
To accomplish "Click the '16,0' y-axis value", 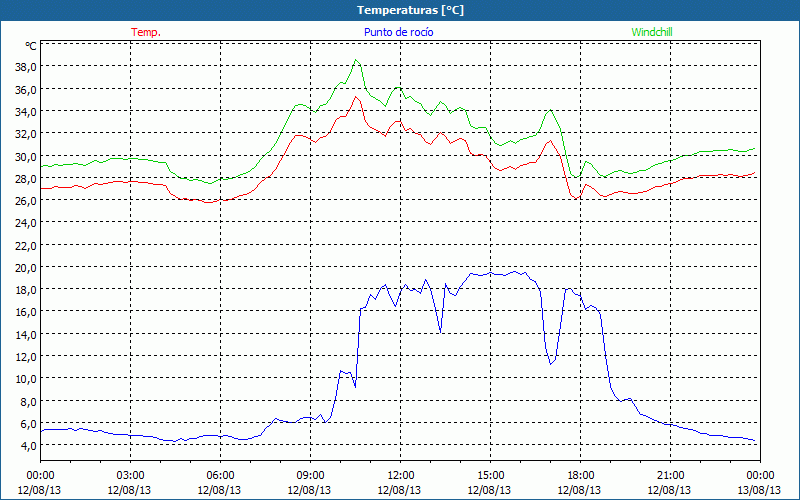I will pyautogui.click(x=26, y=312).
